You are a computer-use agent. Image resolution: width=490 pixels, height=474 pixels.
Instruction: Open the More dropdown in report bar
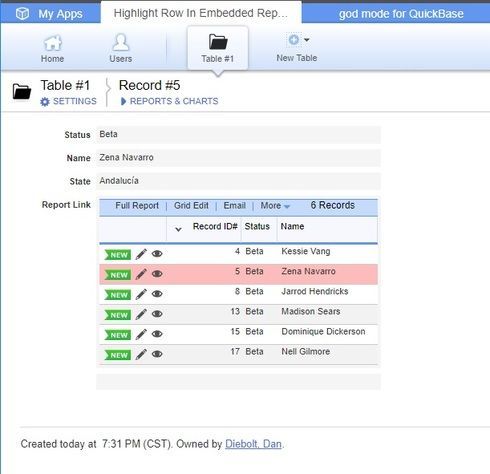click(x=275, y=206)
